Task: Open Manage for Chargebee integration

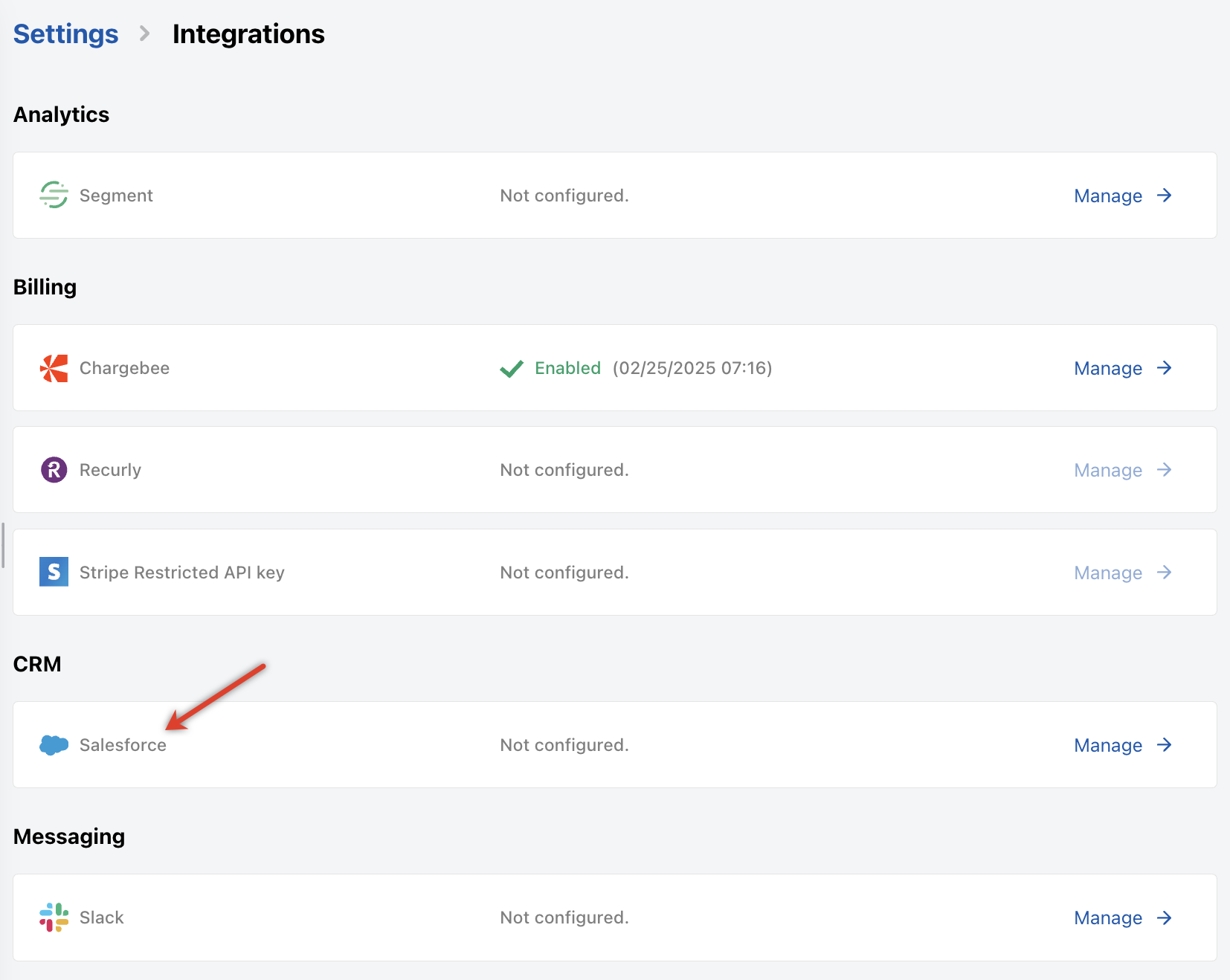Action: pos(1123,368)
